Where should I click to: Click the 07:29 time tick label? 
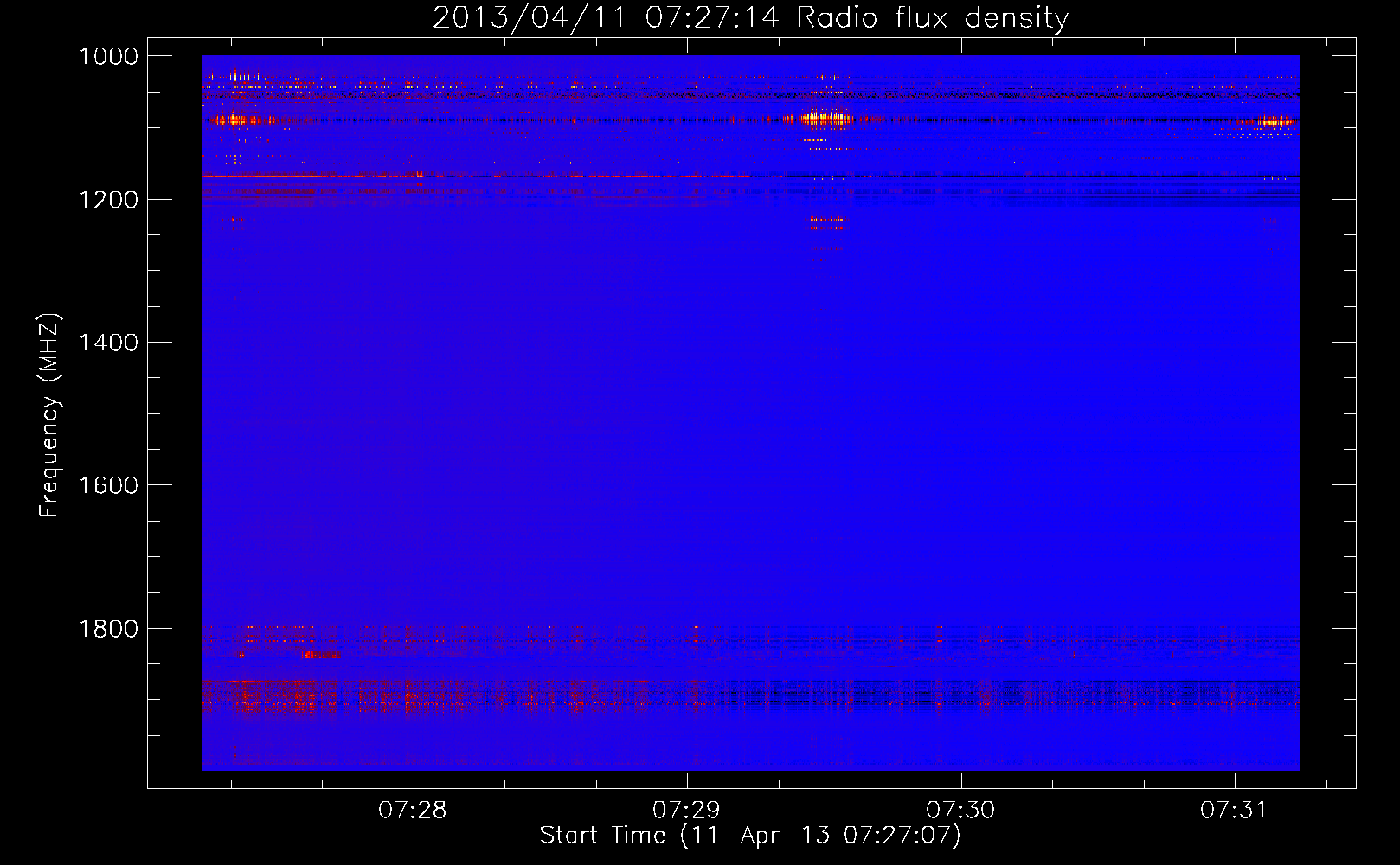pyautogui.click(x=687, y=811)
